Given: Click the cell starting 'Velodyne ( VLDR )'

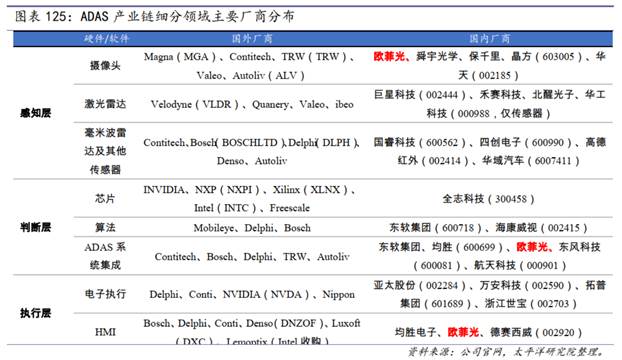Looking at the screenshot, I should click(x=252, y=104).
